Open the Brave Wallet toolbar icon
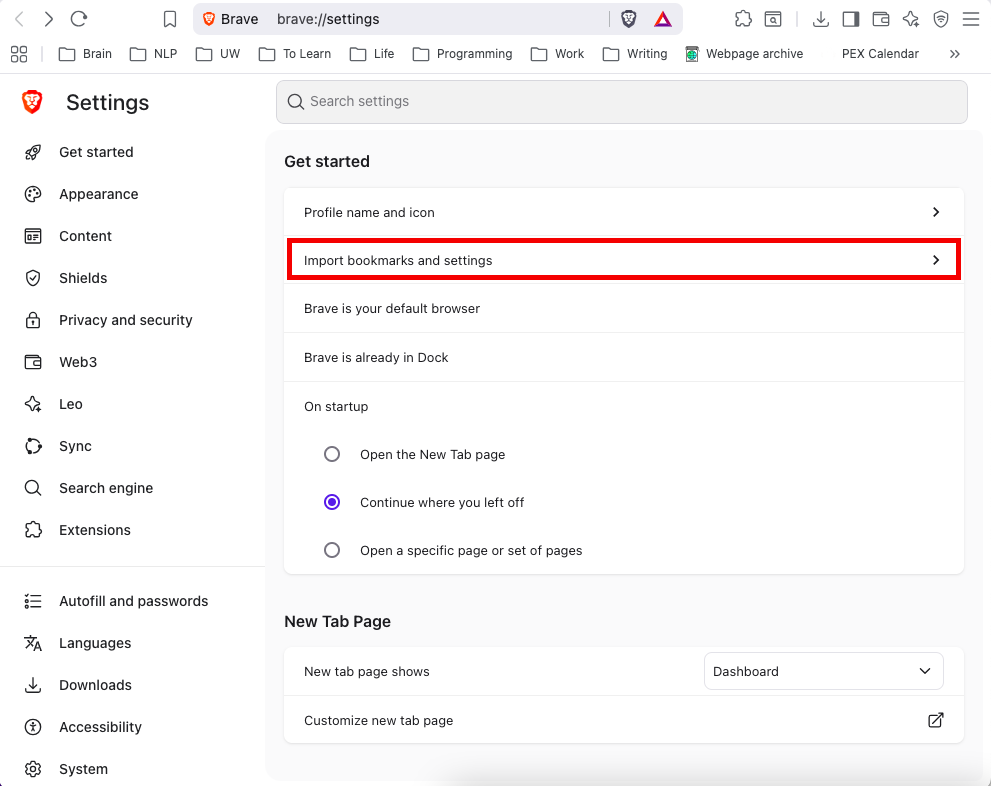 pyautogui.click(x=880, y=19)
